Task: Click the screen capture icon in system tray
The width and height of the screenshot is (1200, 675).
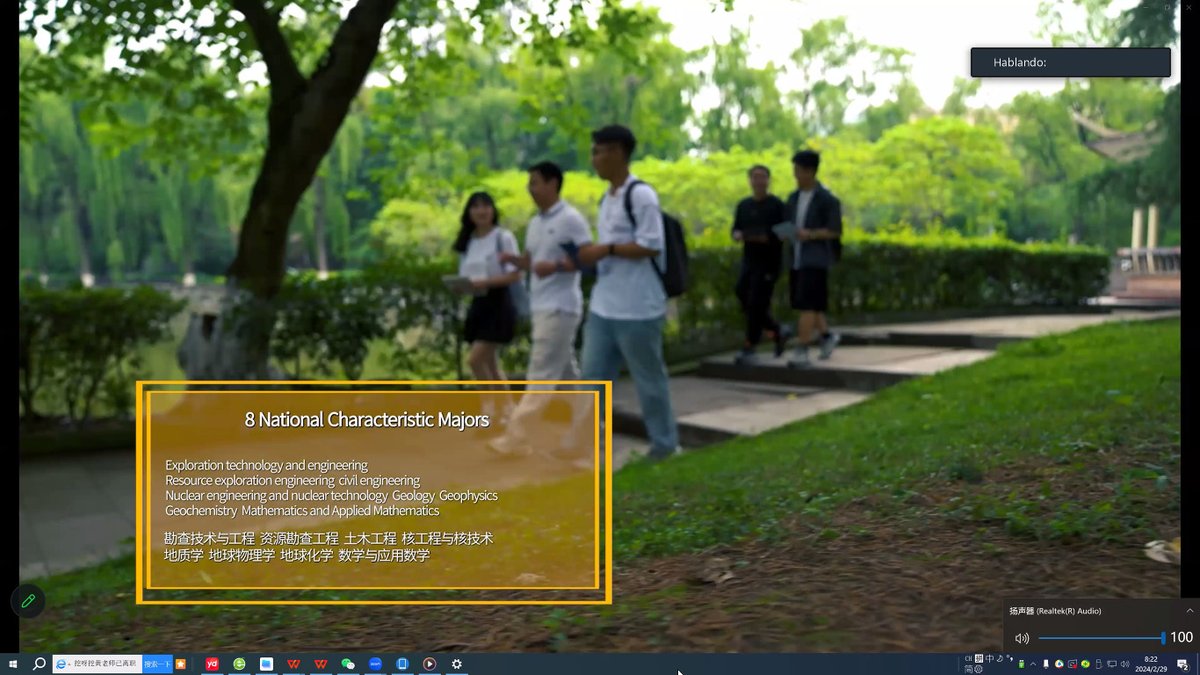Action: tap(1072, 663)
